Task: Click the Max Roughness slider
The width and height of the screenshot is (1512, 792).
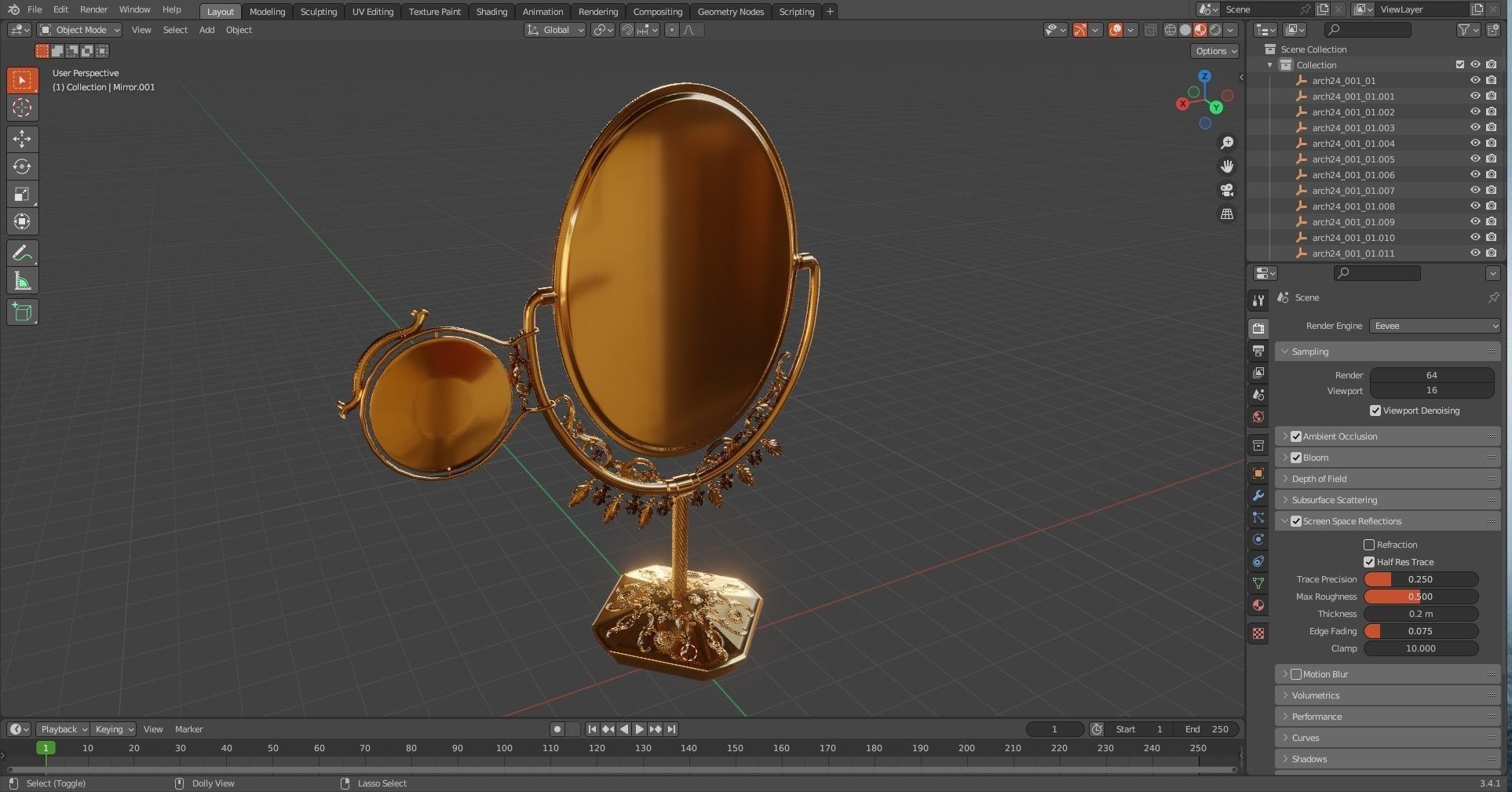Action: tap(1420, 597)
